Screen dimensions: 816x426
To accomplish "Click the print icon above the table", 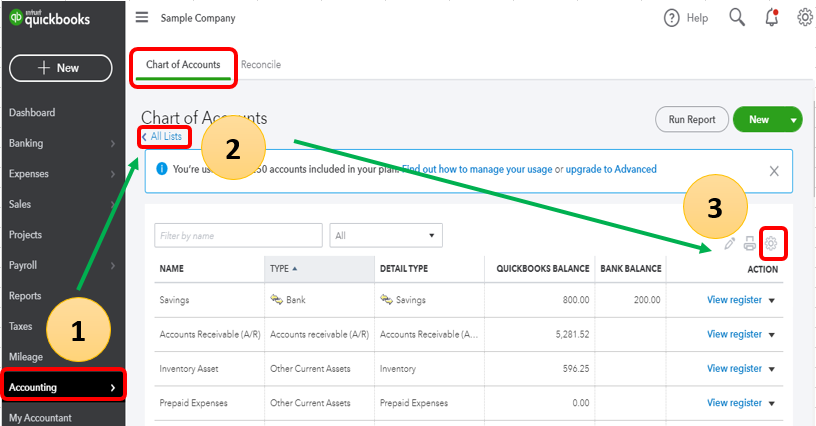I will pyautogui.click(x=750, y=243).
